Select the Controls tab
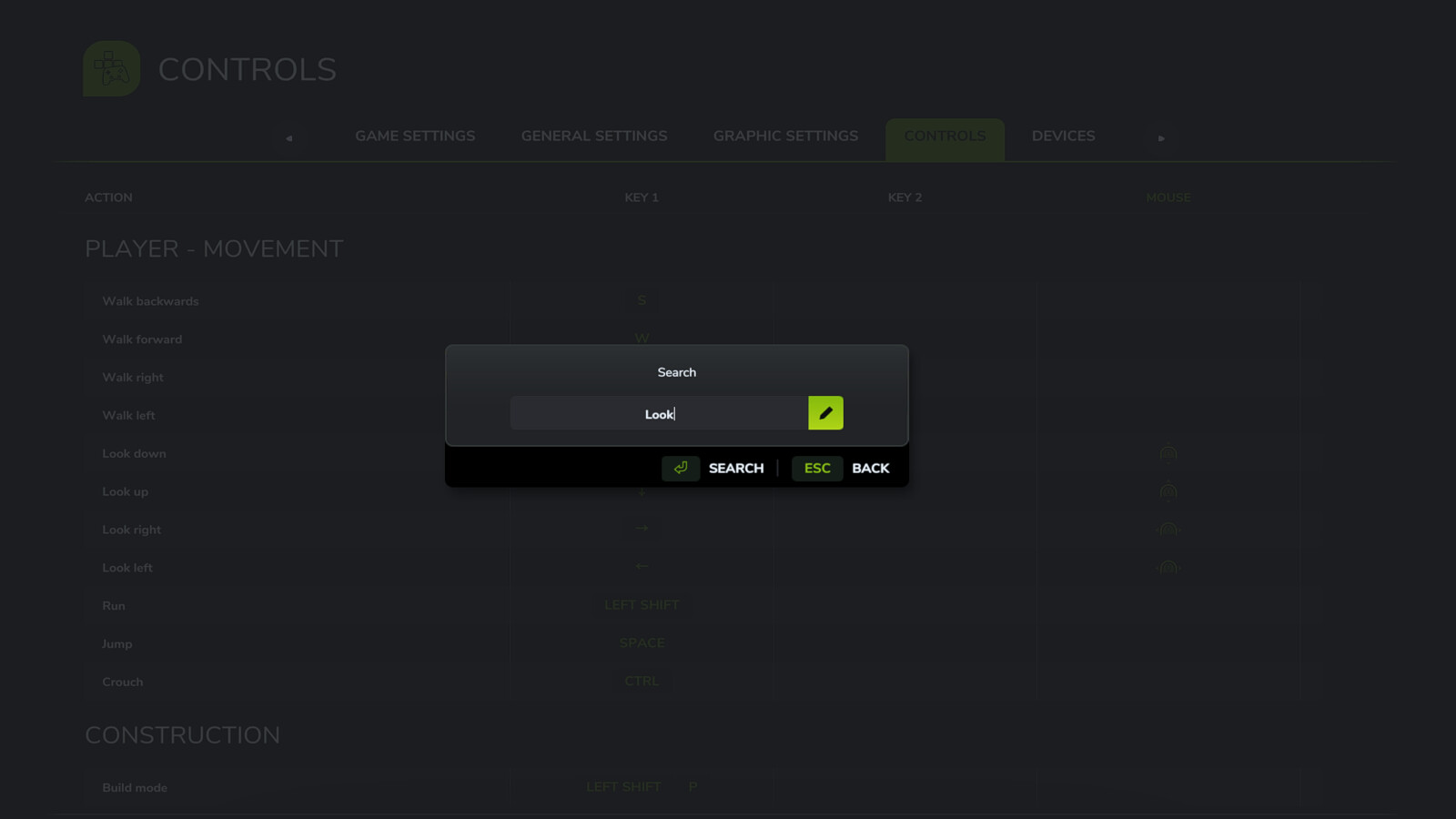The width and height of the screenshot is (1456, 819). [945, 139]
